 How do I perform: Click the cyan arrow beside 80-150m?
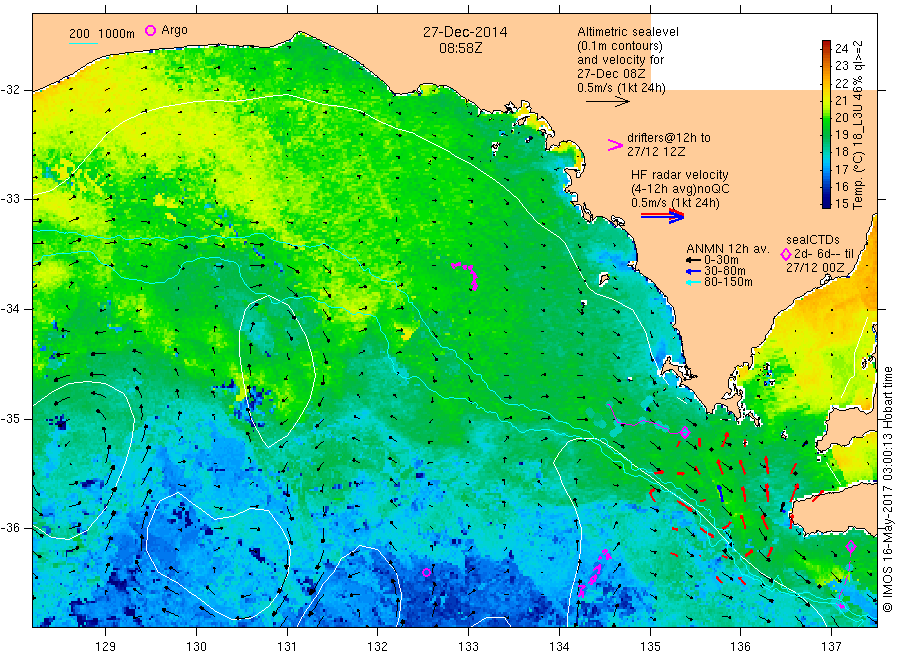[694, 282]
